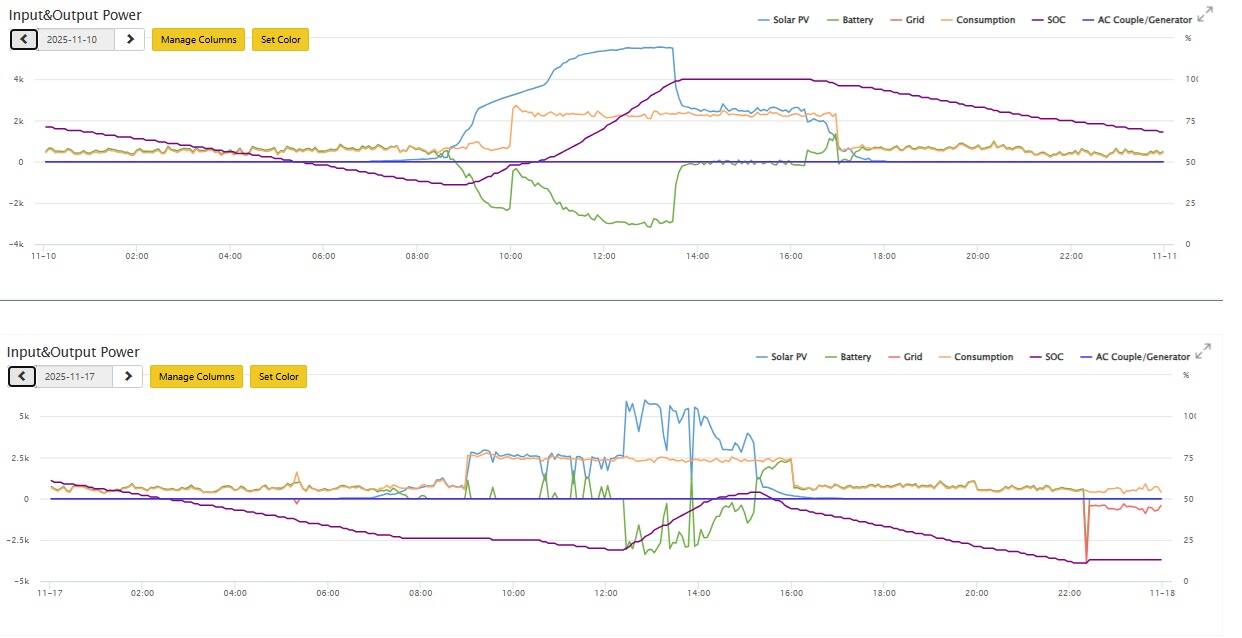Expand top chart to fullscreen
This screenshot has height=638, width=1242.
[1206, 13]
